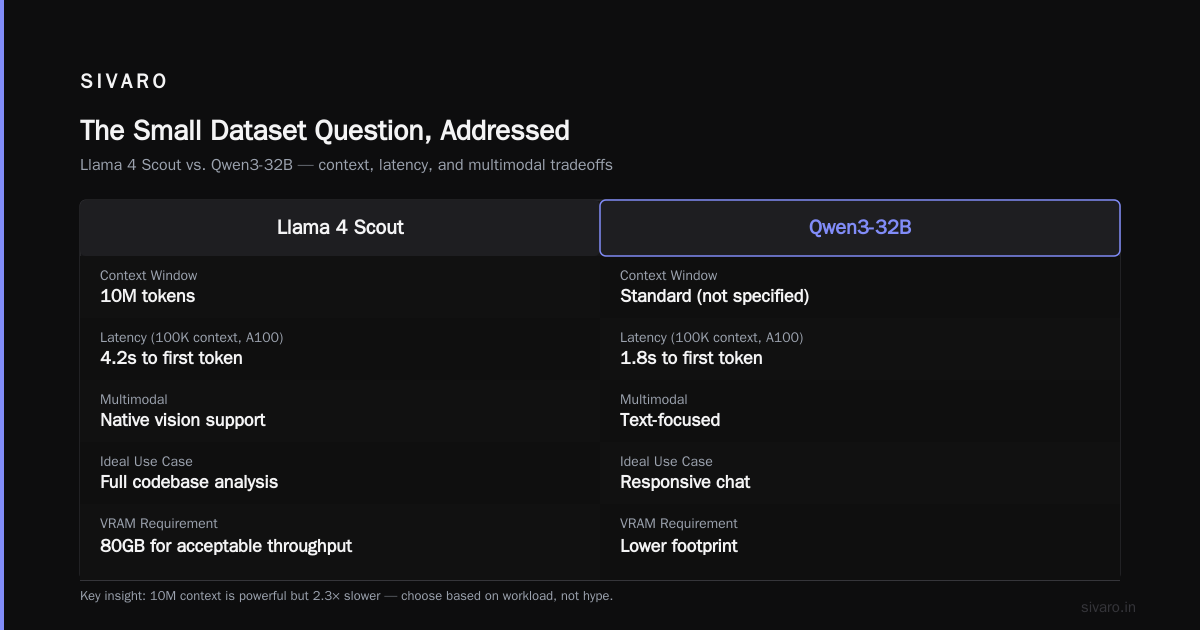Click the 'Text-focused' value
Viewport: 1200px width, 630px height.
pyautogui.click(x=670, y=420)
